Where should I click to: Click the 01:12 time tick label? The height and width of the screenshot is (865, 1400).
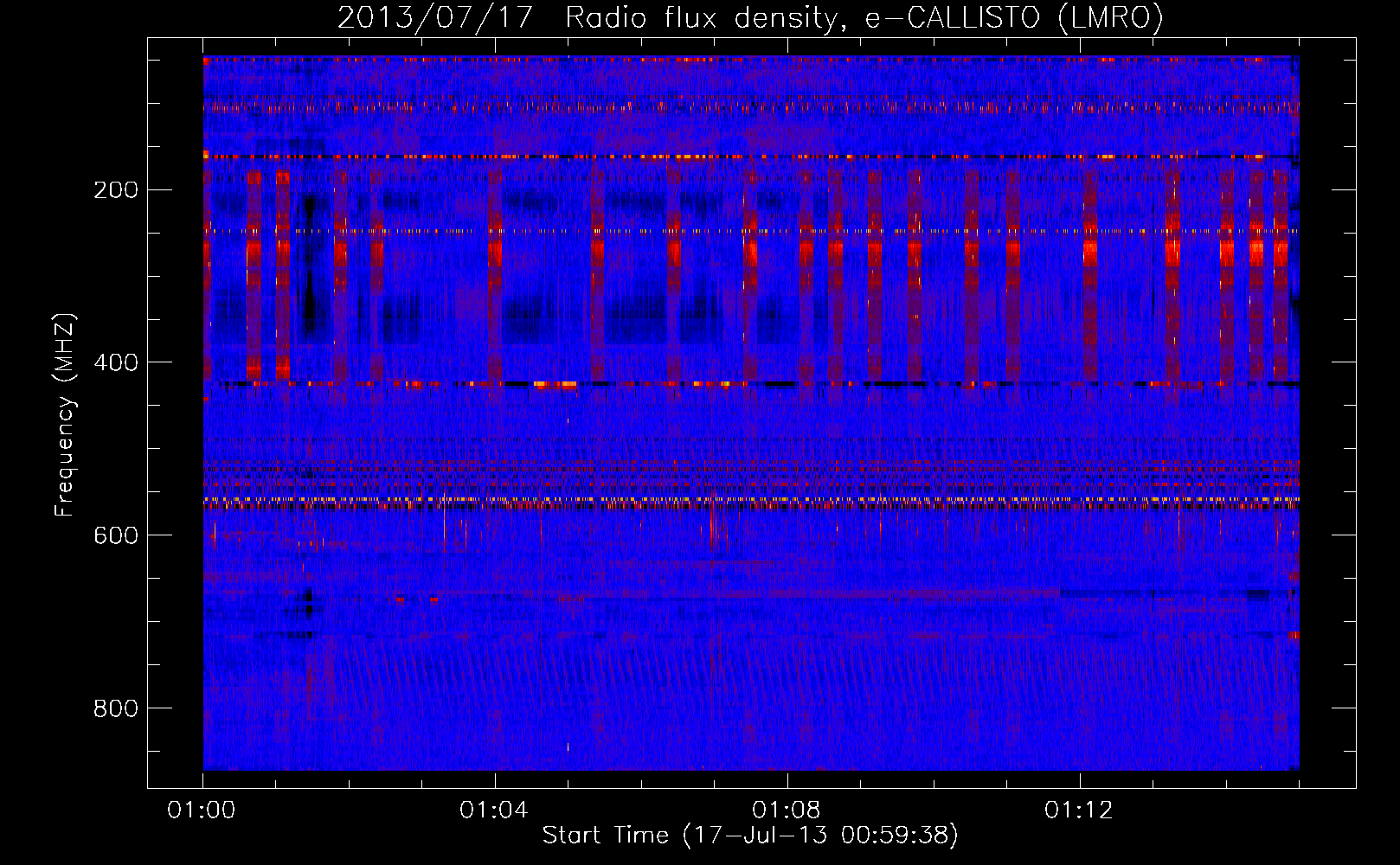1079,811
